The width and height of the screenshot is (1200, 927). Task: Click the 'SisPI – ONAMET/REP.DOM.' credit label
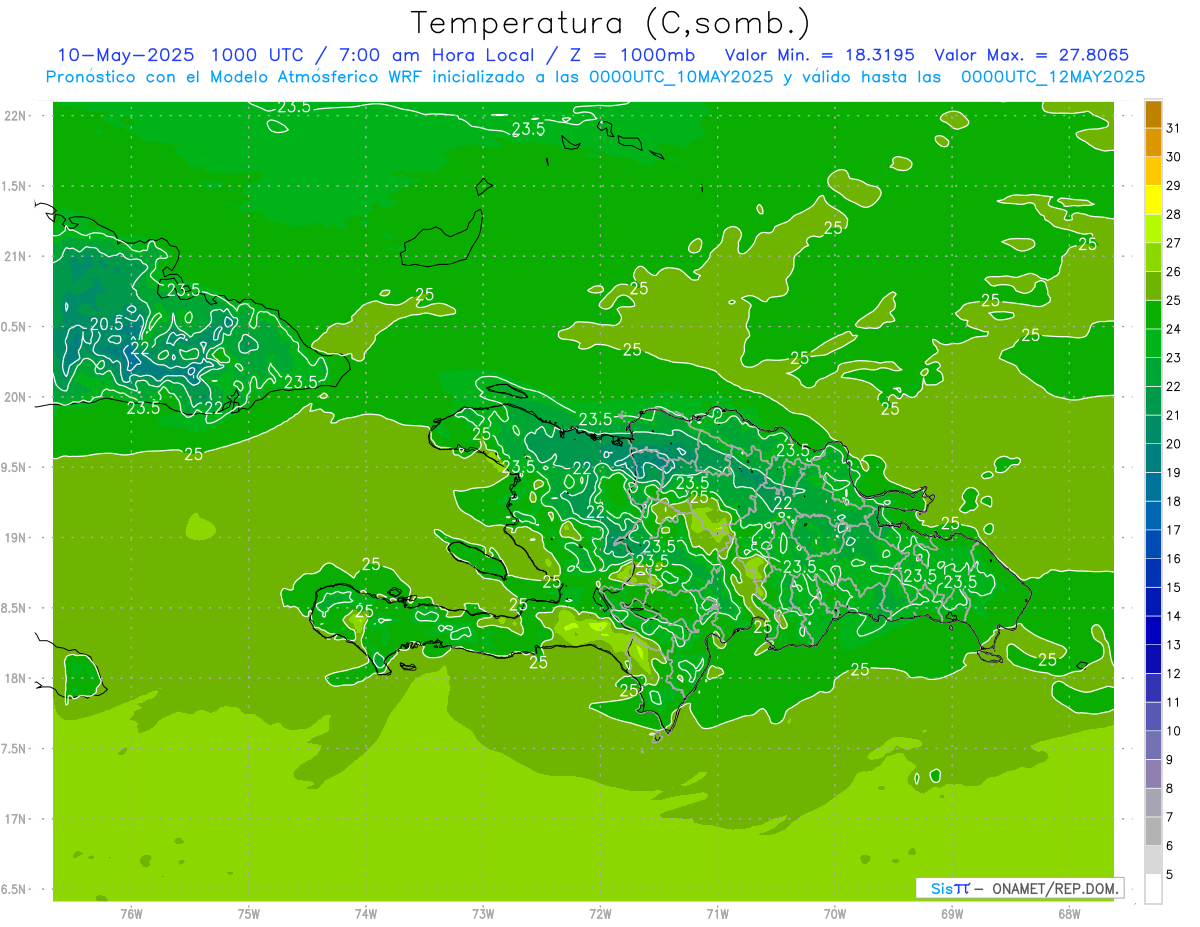tap(1020, 888)
